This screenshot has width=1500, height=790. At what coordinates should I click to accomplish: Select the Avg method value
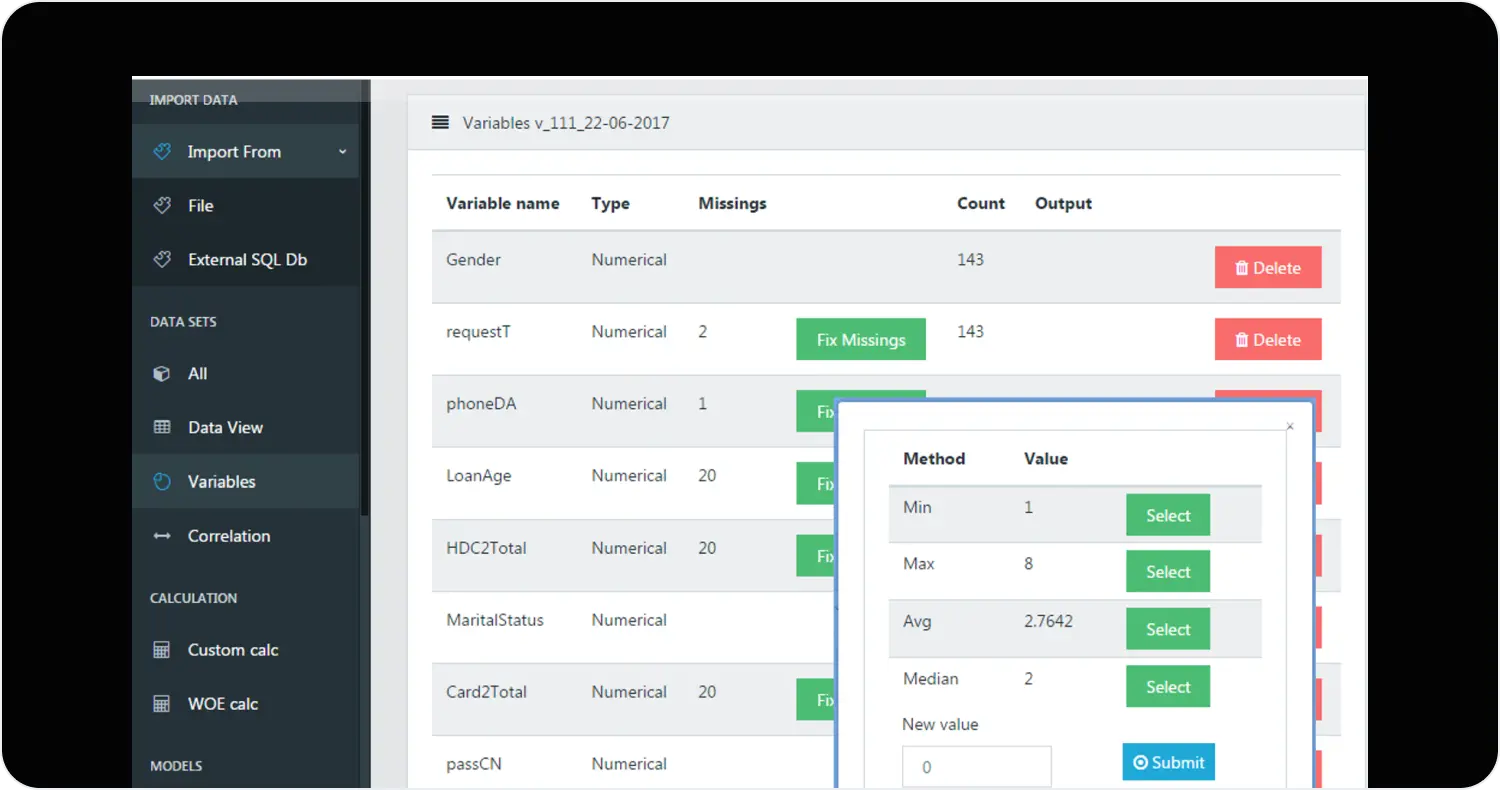pos(1168,629)
